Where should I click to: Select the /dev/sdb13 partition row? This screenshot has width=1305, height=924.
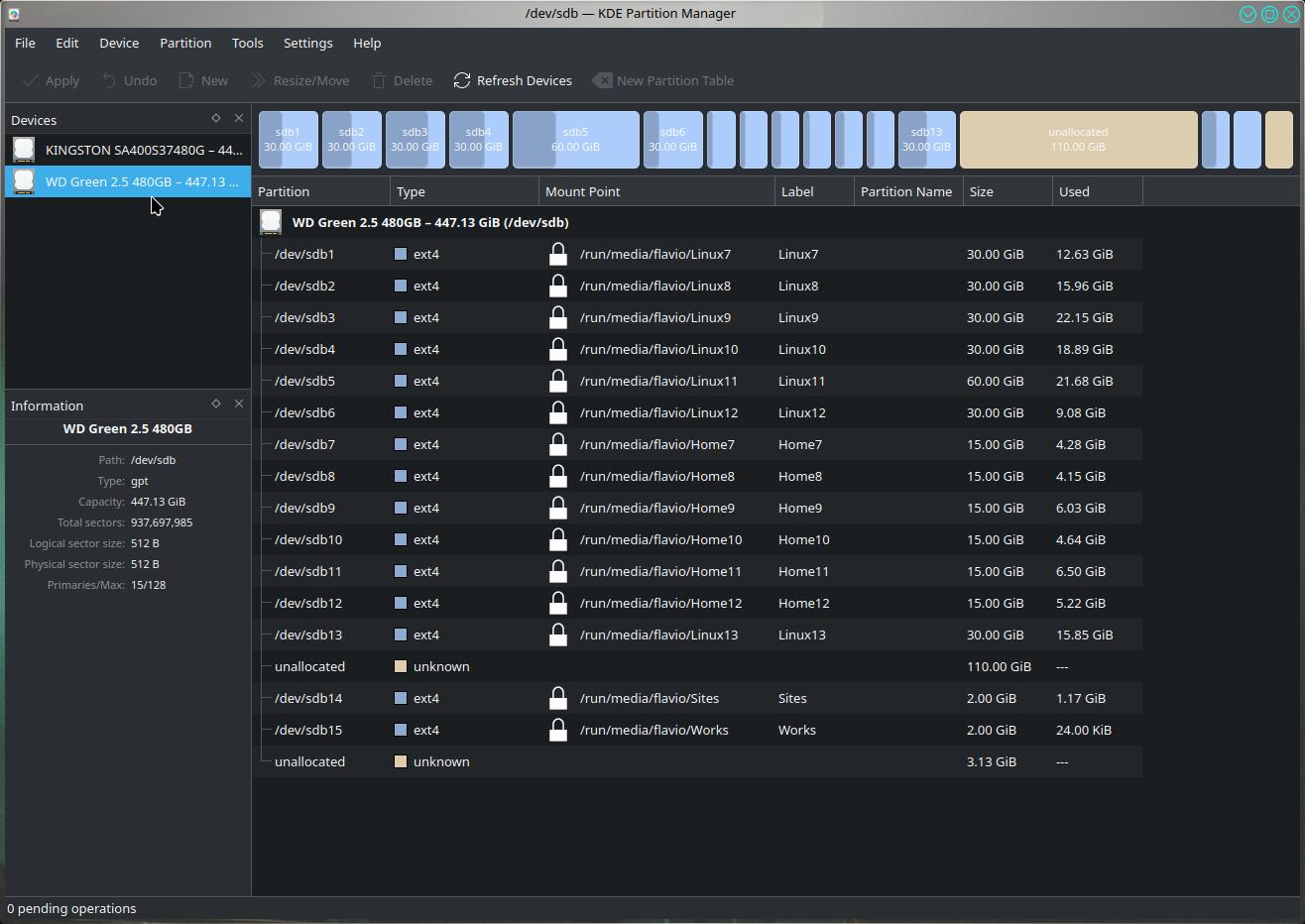(305, 635)
